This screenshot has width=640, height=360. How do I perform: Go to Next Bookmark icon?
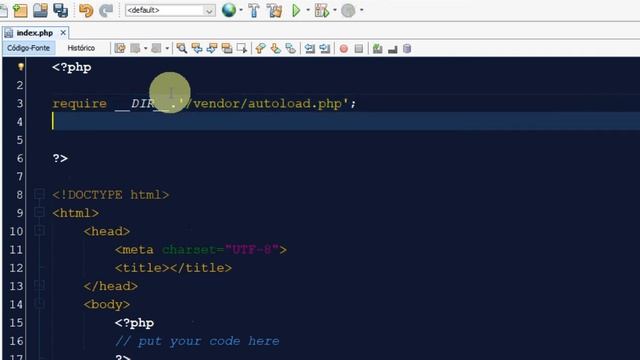[276, 49]
